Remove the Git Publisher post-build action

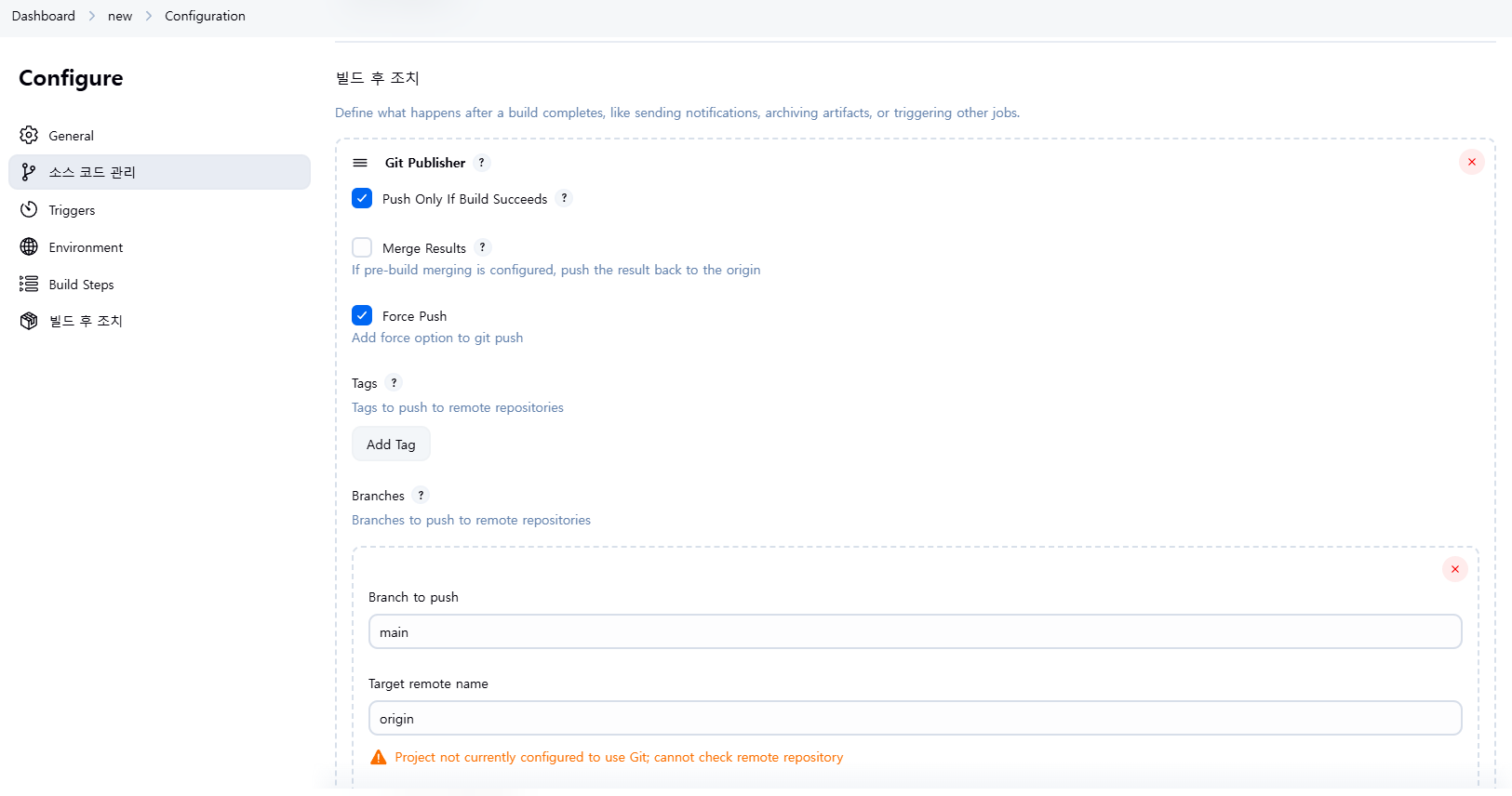pos(1472,162)
